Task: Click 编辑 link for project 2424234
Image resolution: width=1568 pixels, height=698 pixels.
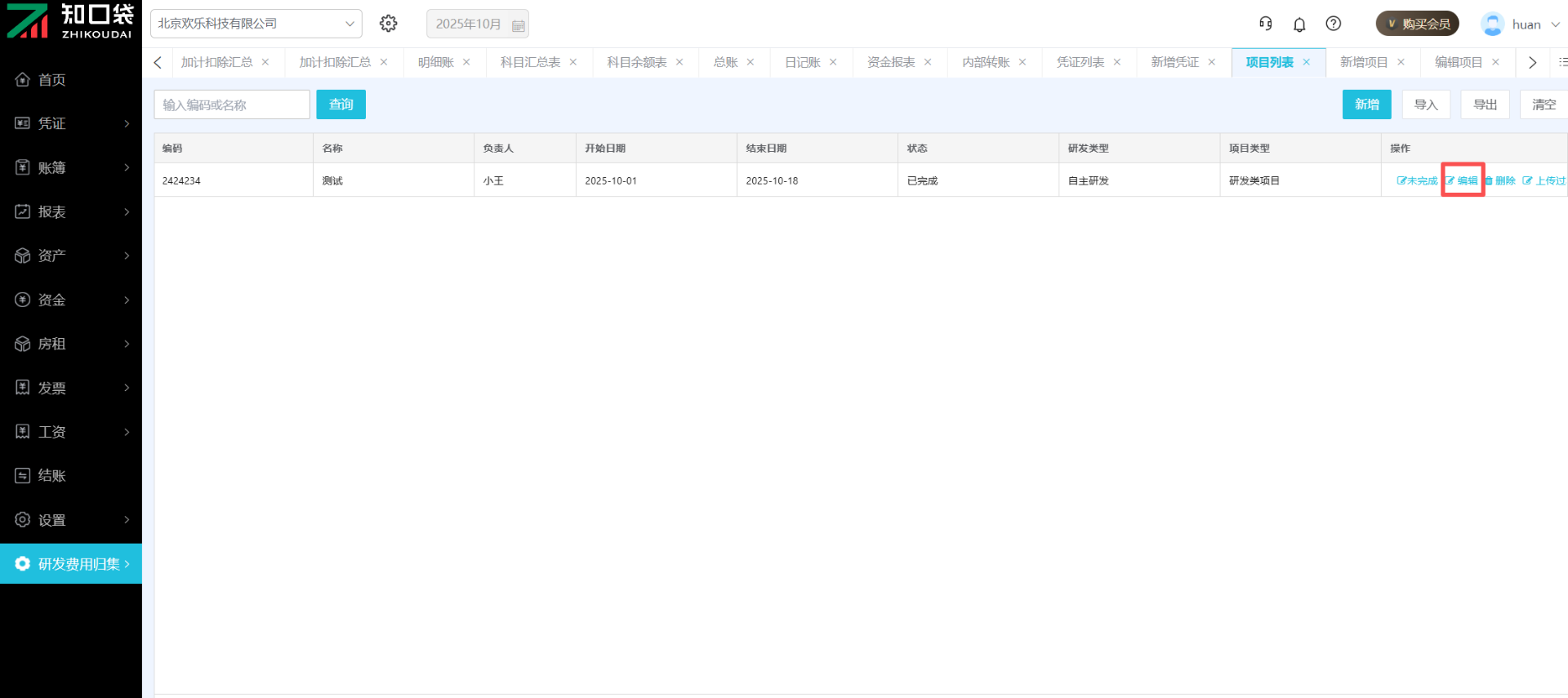Action: coord(1463,180)
